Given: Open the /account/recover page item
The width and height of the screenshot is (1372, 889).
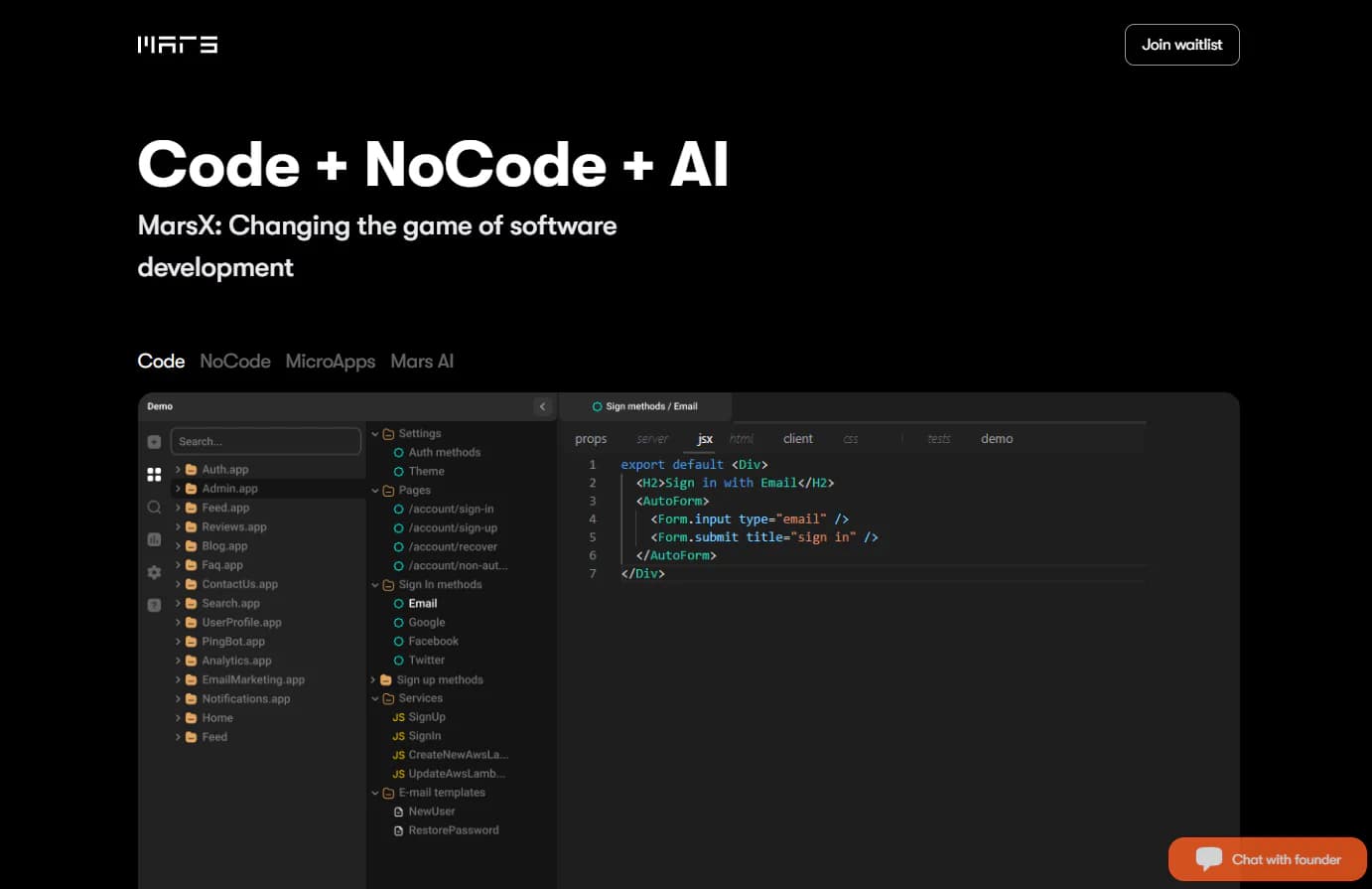Looking at the screenshot, I should click(x=453, y=546).
